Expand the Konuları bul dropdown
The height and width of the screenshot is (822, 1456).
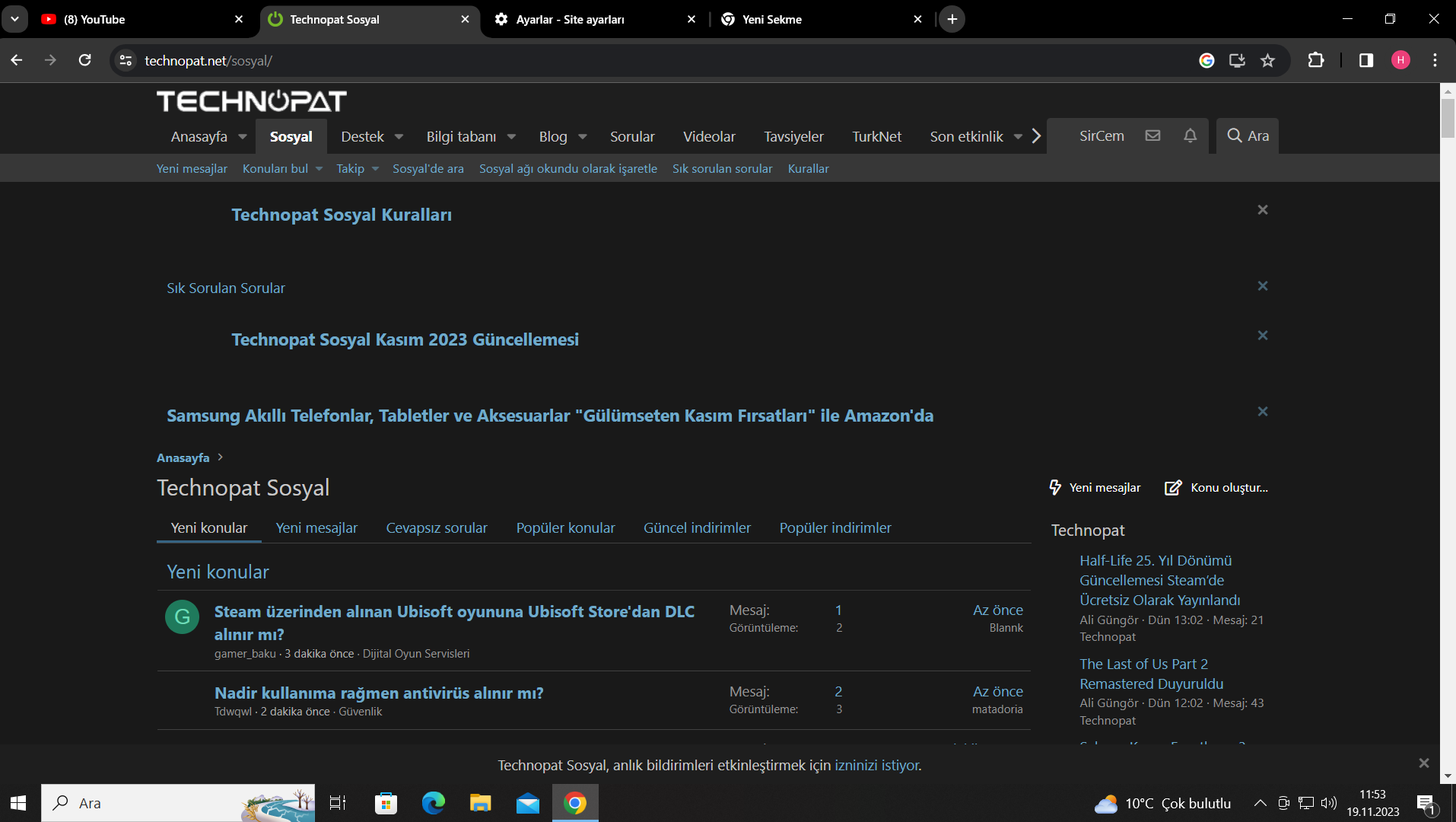click(319, 169)
